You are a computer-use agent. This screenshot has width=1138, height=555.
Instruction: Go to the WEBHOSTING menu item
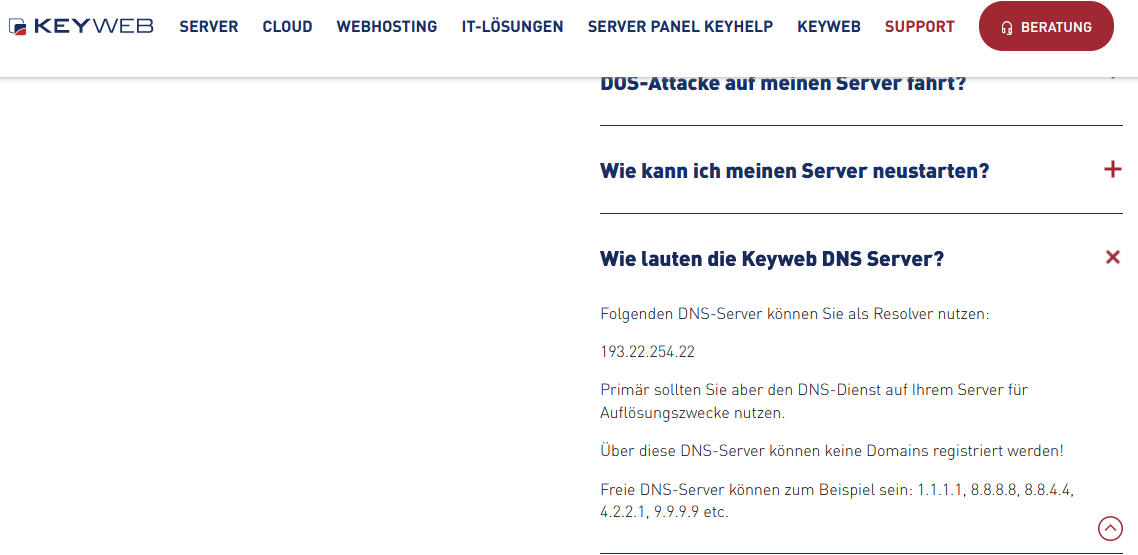pos(386,27)
